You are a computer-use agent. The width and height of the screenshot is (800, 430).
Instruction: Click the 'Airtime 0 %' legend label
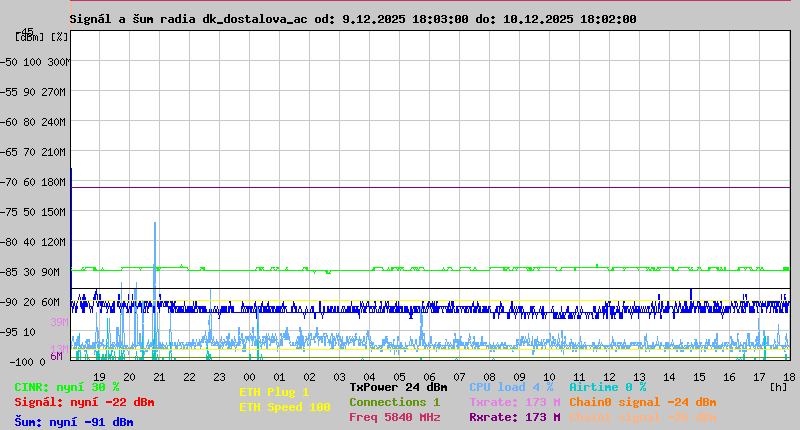(608, 387)
